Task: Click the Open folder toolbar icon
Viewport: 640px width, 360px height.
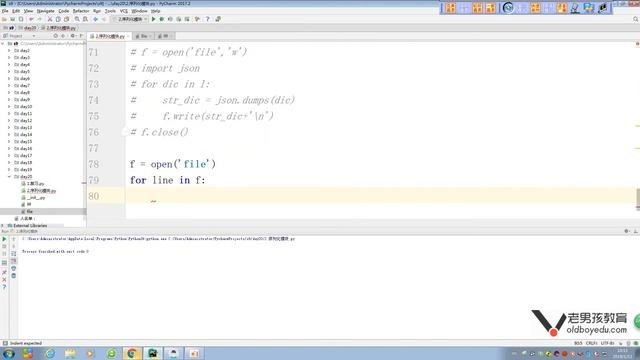Action: coord(4,19)
